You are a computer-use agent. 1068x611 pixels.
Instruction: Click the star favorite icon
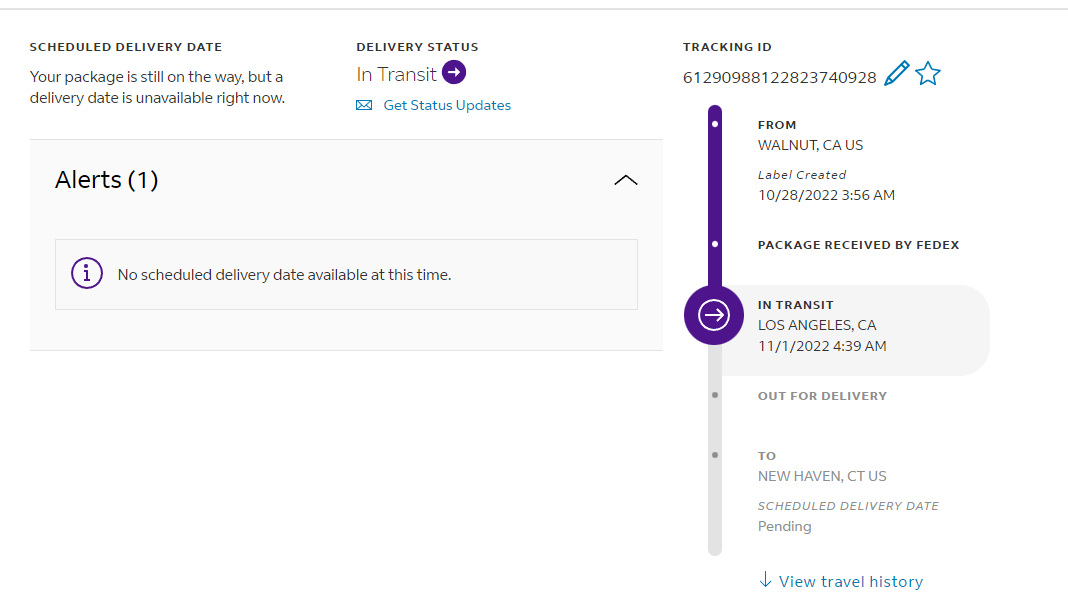coord(928,73)
